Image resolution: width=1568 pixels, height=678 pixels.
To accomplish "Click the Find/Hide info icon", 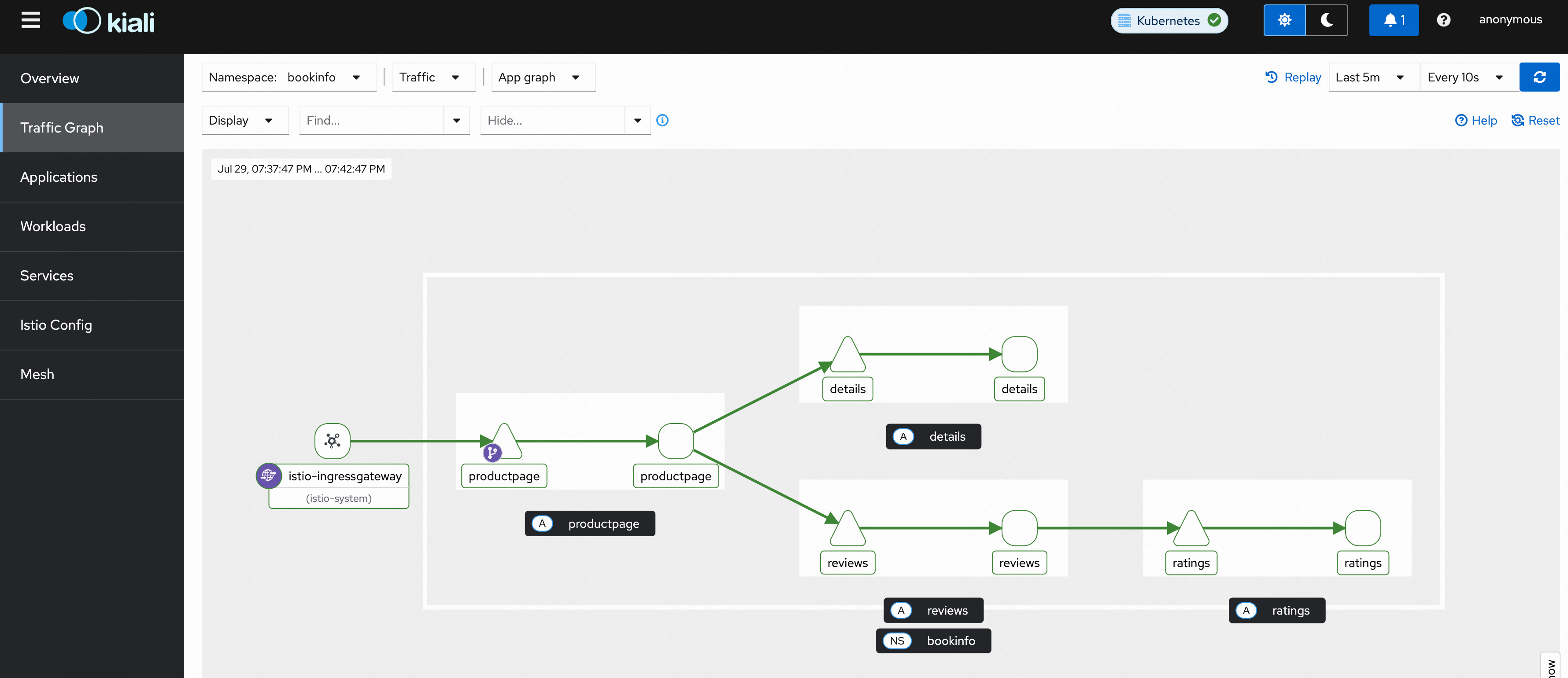I will point(662,121).
